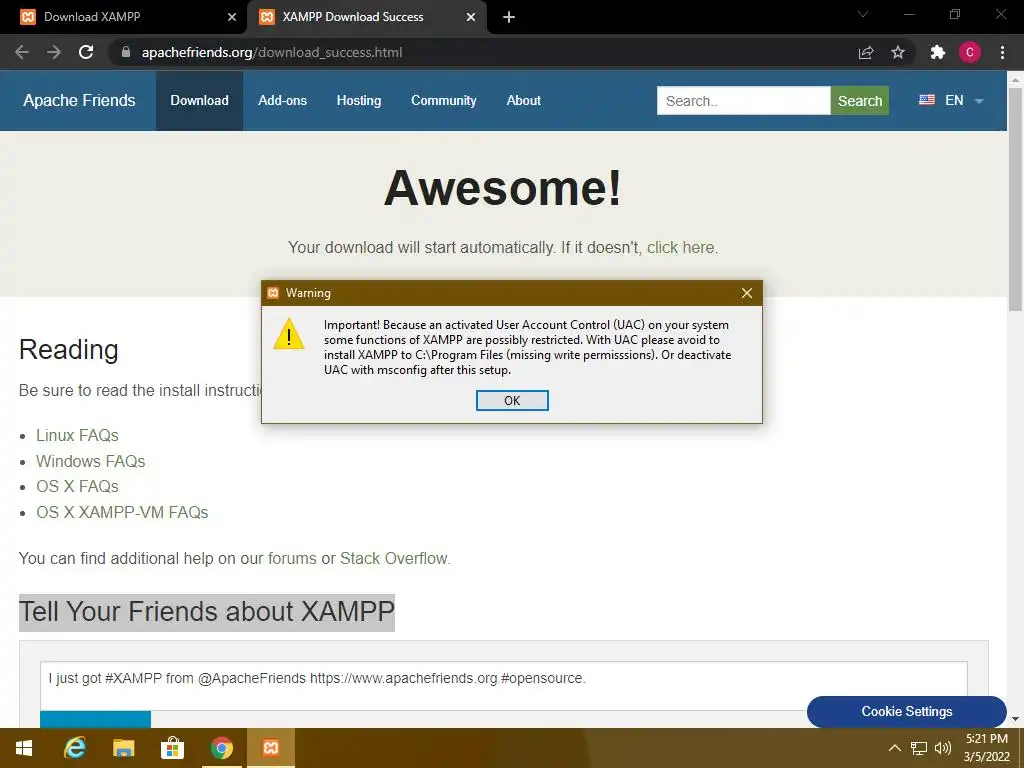
Task: Open File Explorer from taskbar
Action: [x=123, y=748]
